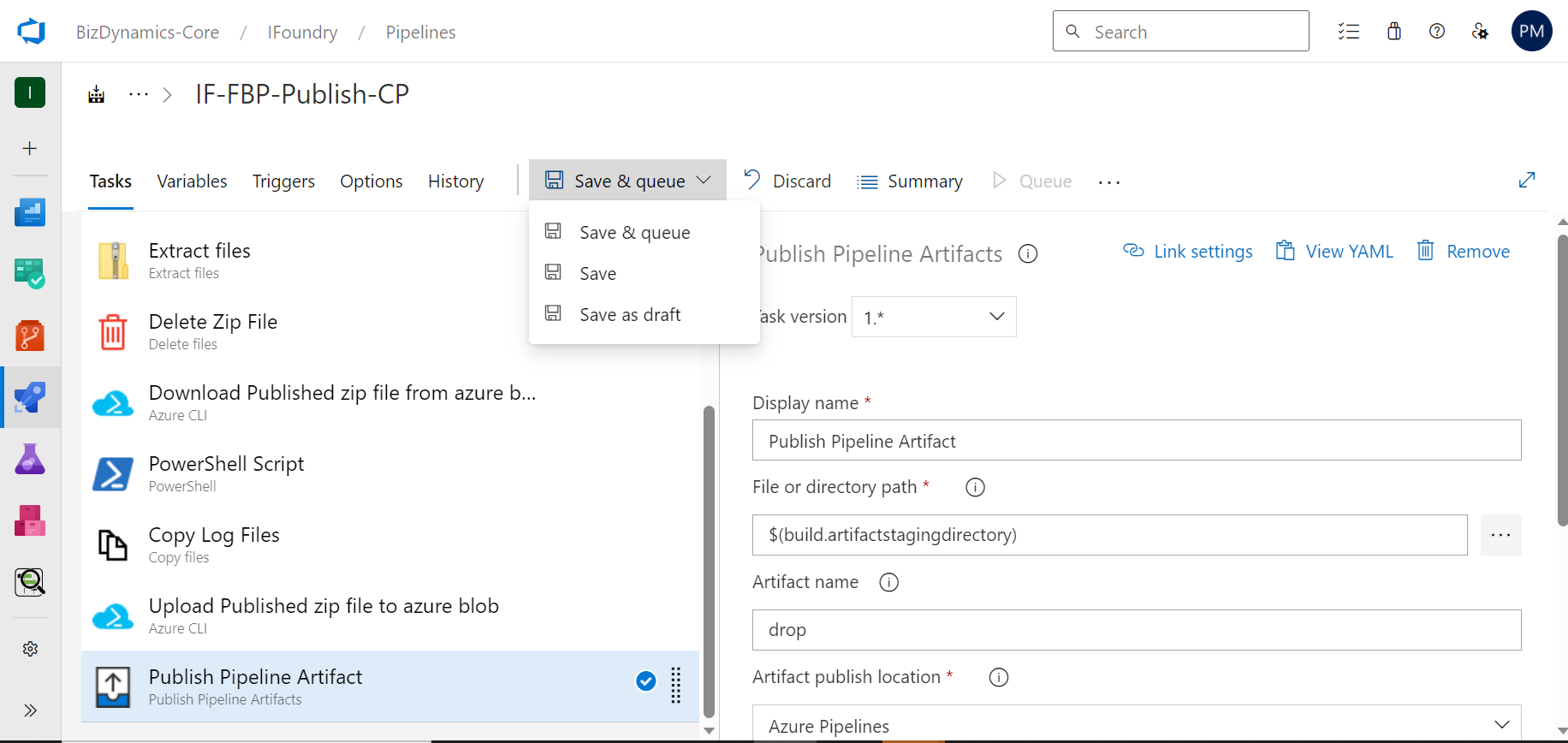Open Task version 1.* dropdown
Viewport: 1568px width, 743px height.
(934, 317)
